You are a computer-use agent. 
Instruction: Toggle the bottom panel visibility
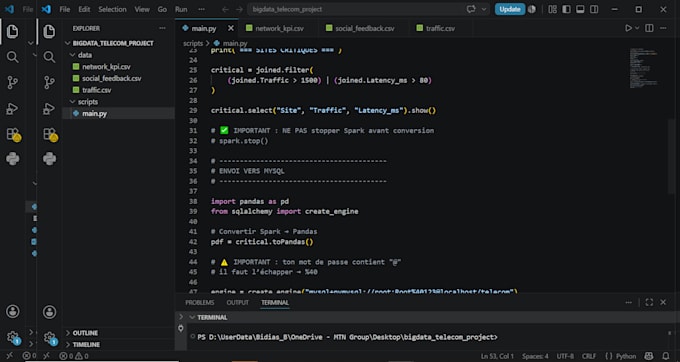pyautogui.click(x=580, y=9)
